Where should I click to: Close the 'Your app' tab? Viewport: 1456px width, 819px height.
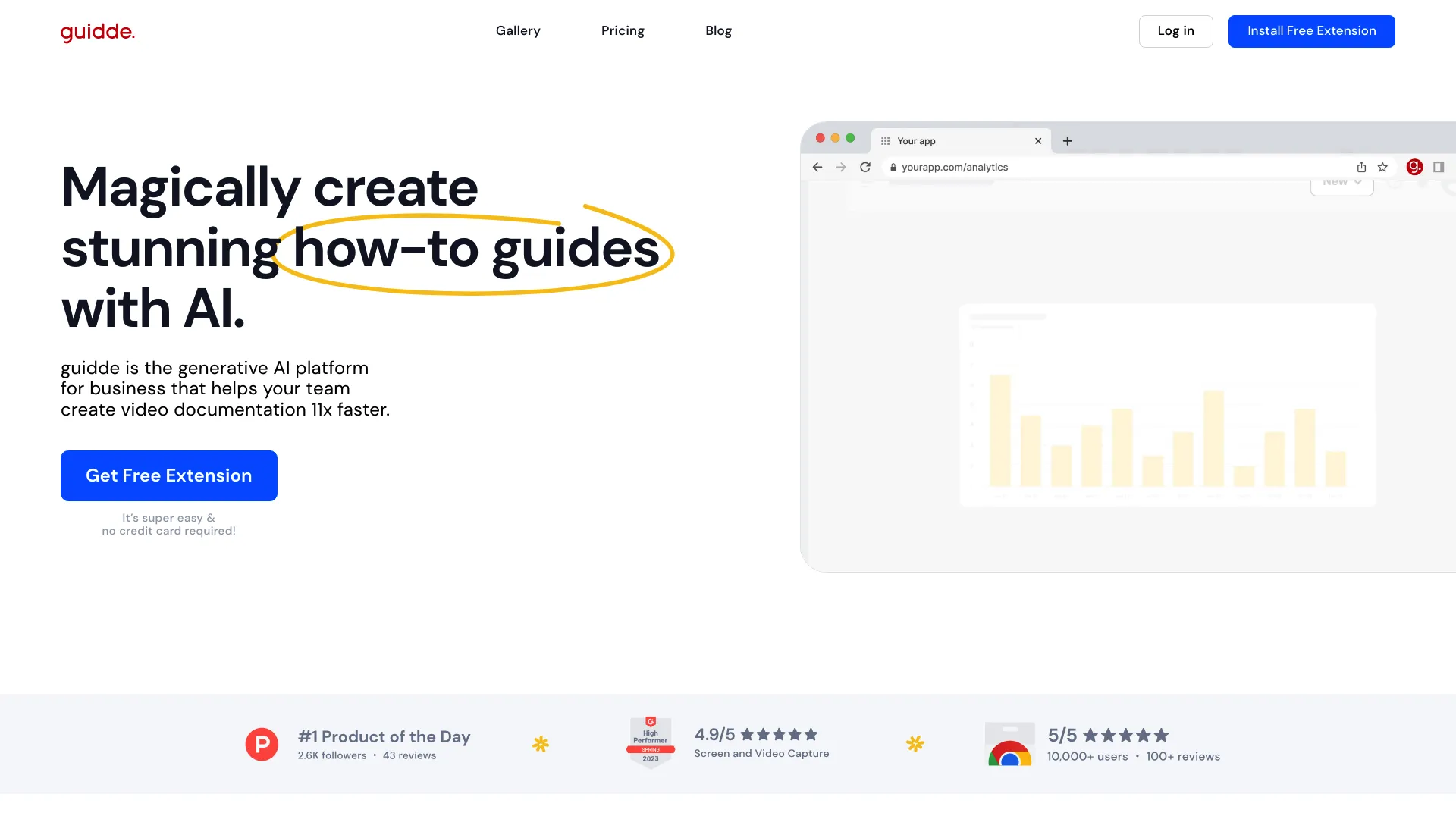[1038, 141]
